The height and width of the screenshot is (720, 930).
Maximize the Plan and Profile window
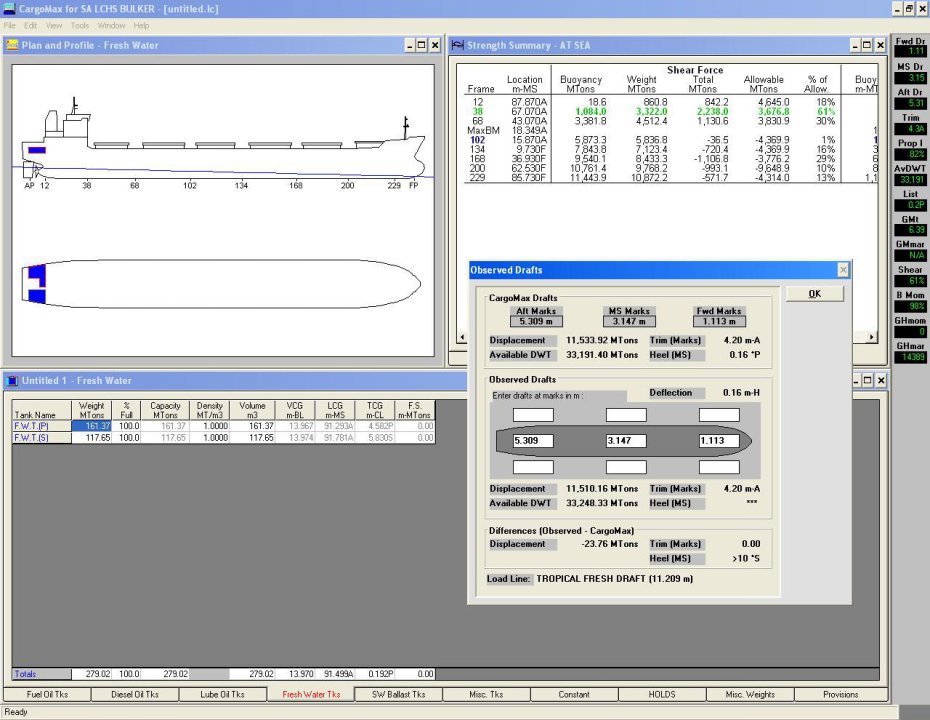click(x=422, y=45)
